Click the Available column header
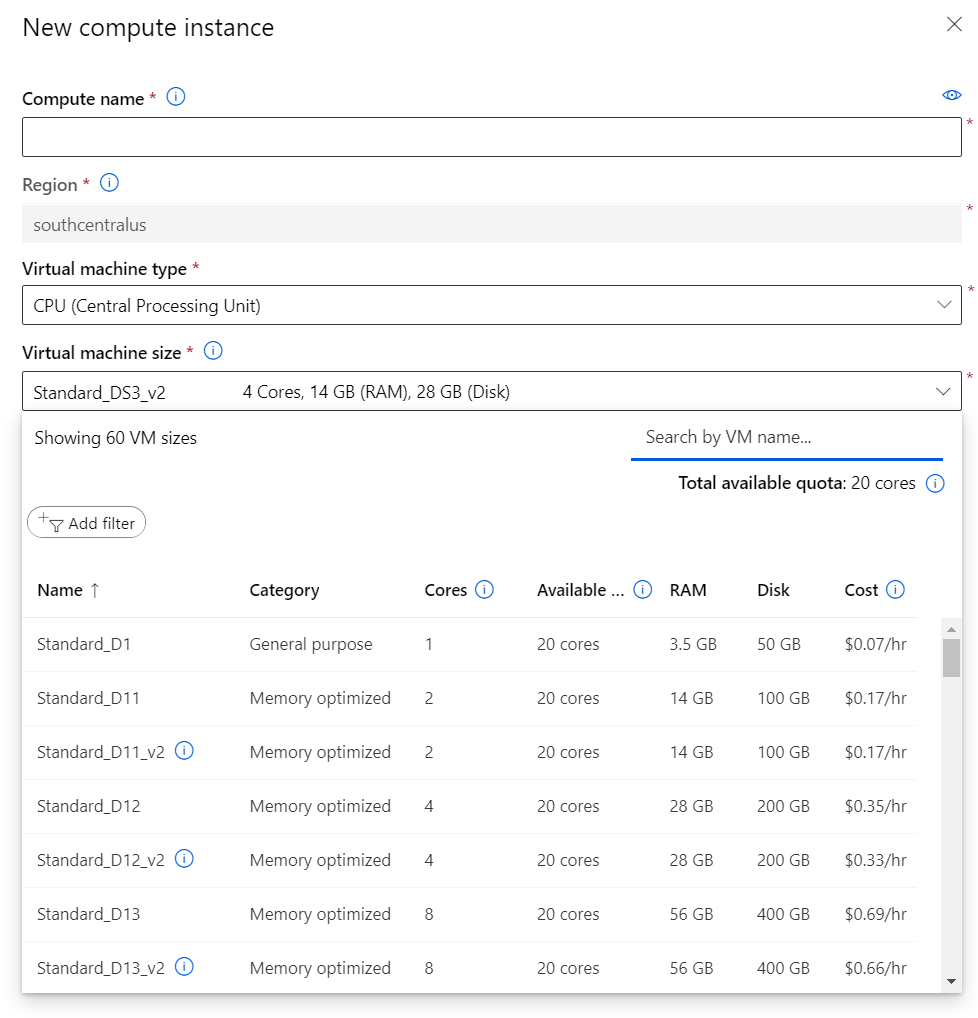978x1018 pixels. [x=580, y=590]
